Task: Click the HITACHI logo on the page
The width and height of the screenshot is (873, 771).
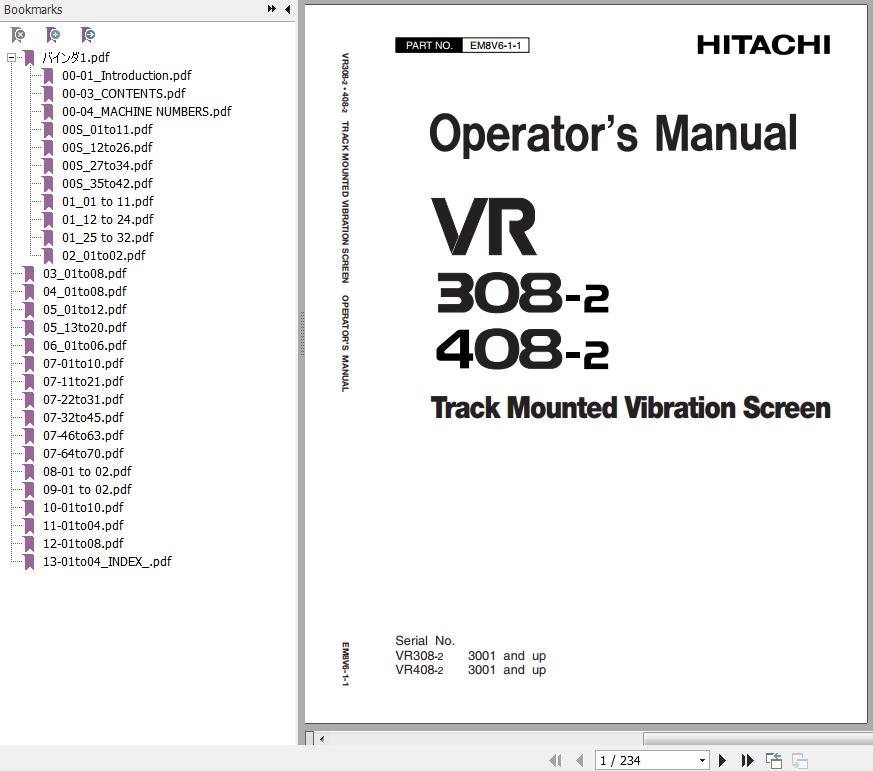Action: pos(763,45)
